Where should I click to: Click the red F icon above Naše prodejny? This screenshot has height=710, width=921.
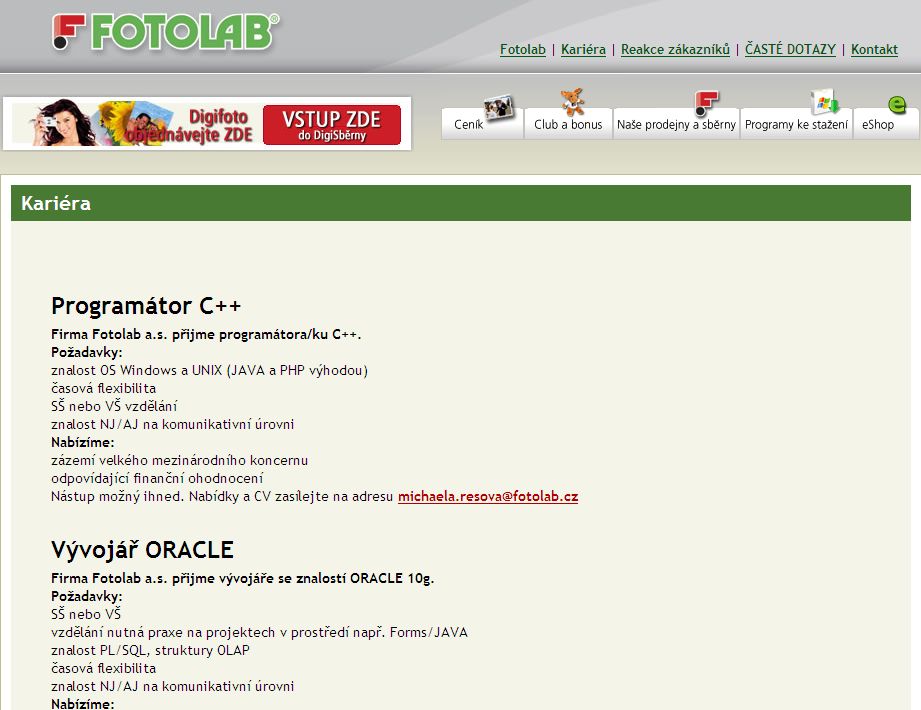706,103
